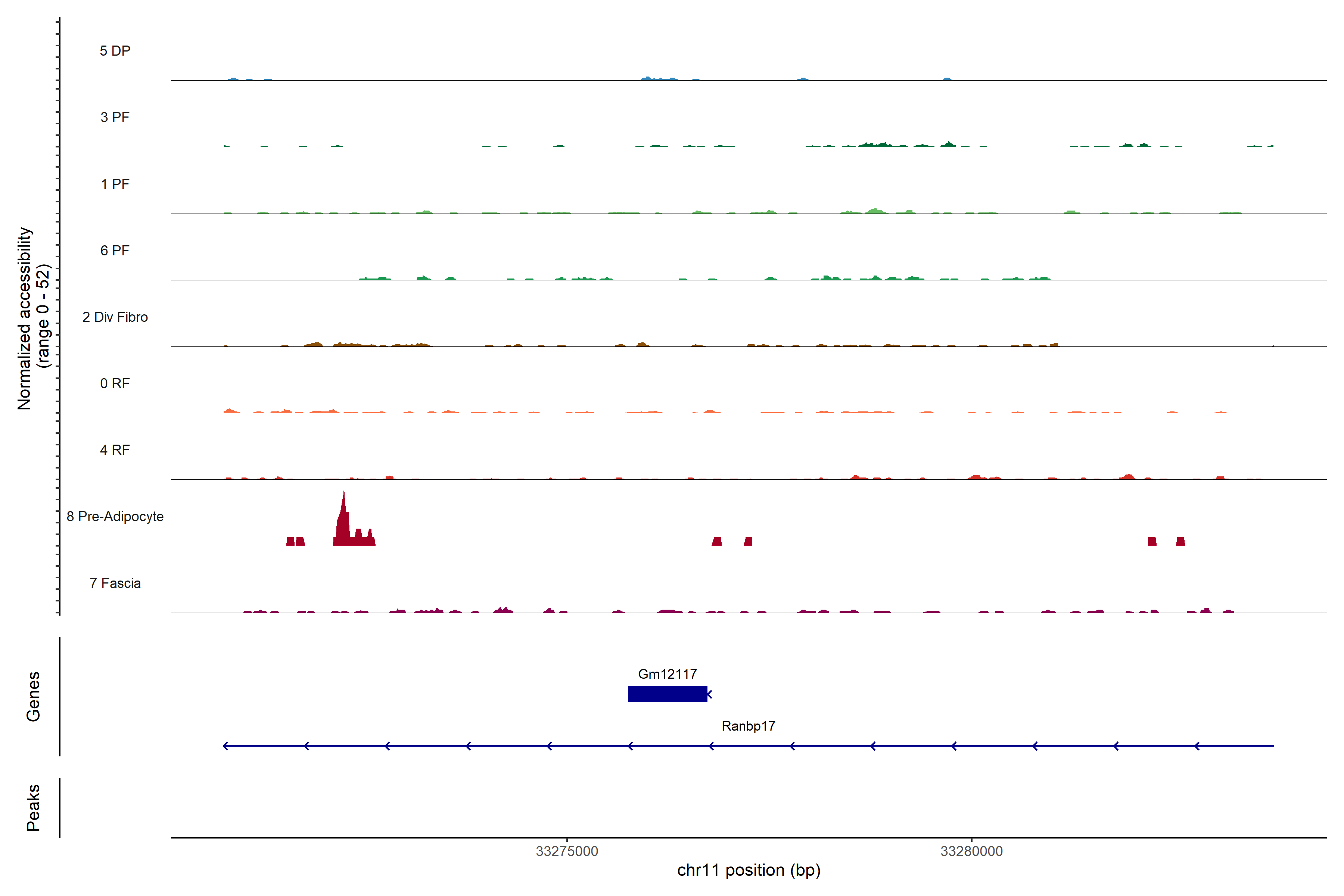Click the Peaks panel label
This screenshot has height=896, width=1344.
(x=33, y=807)
